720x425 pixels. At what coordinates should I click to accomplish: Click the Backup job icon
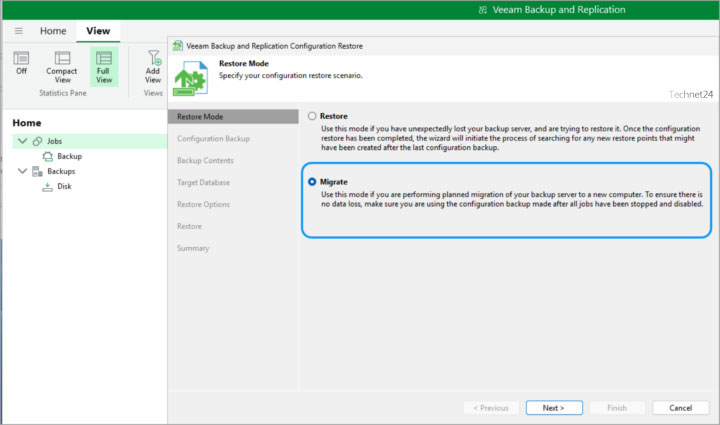pos(48,157)
